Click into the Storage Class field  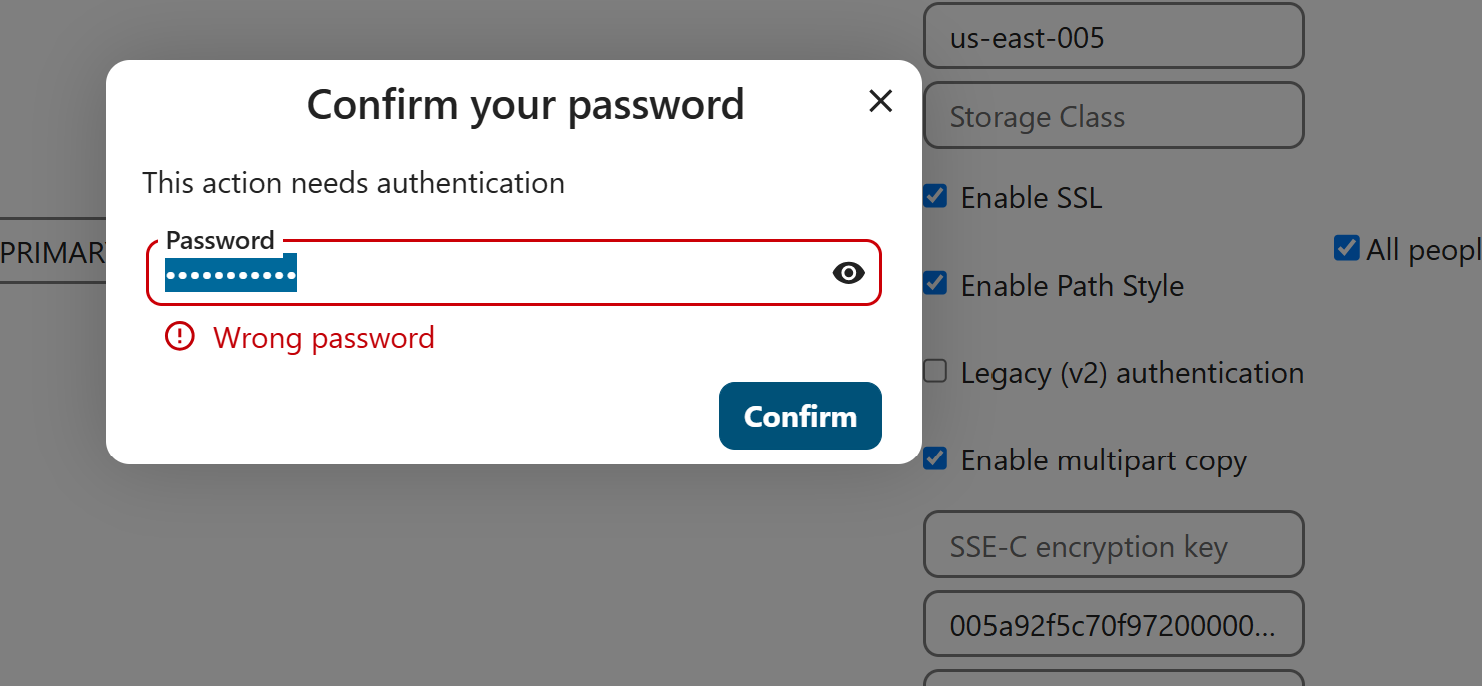point(1113,117)
